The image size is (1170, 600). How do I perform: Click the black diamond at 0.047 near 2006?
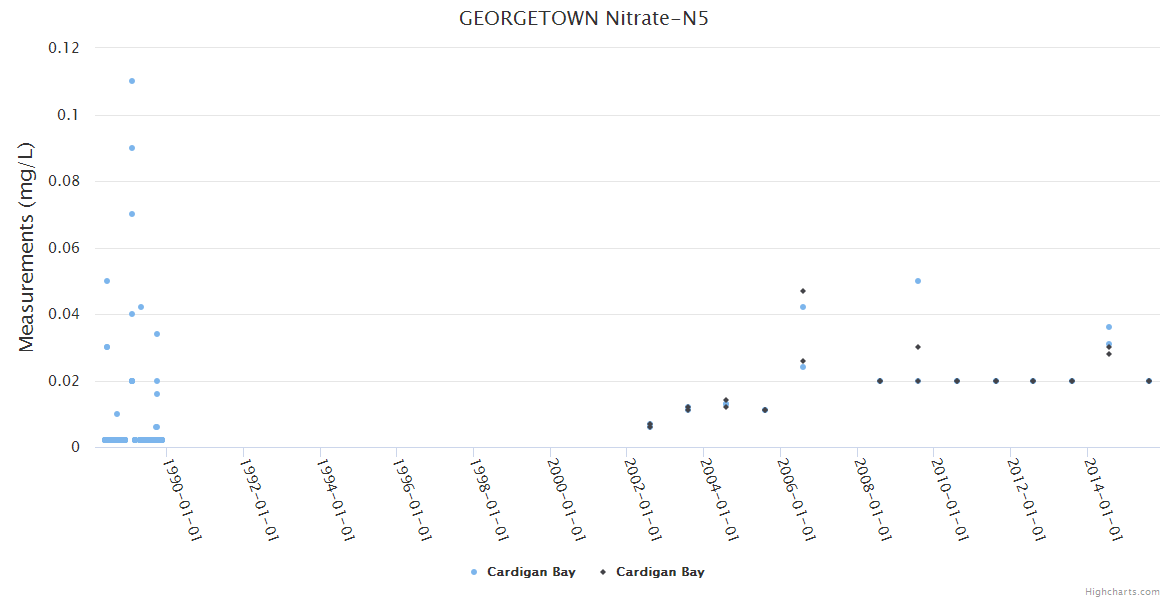click(803, 291)
